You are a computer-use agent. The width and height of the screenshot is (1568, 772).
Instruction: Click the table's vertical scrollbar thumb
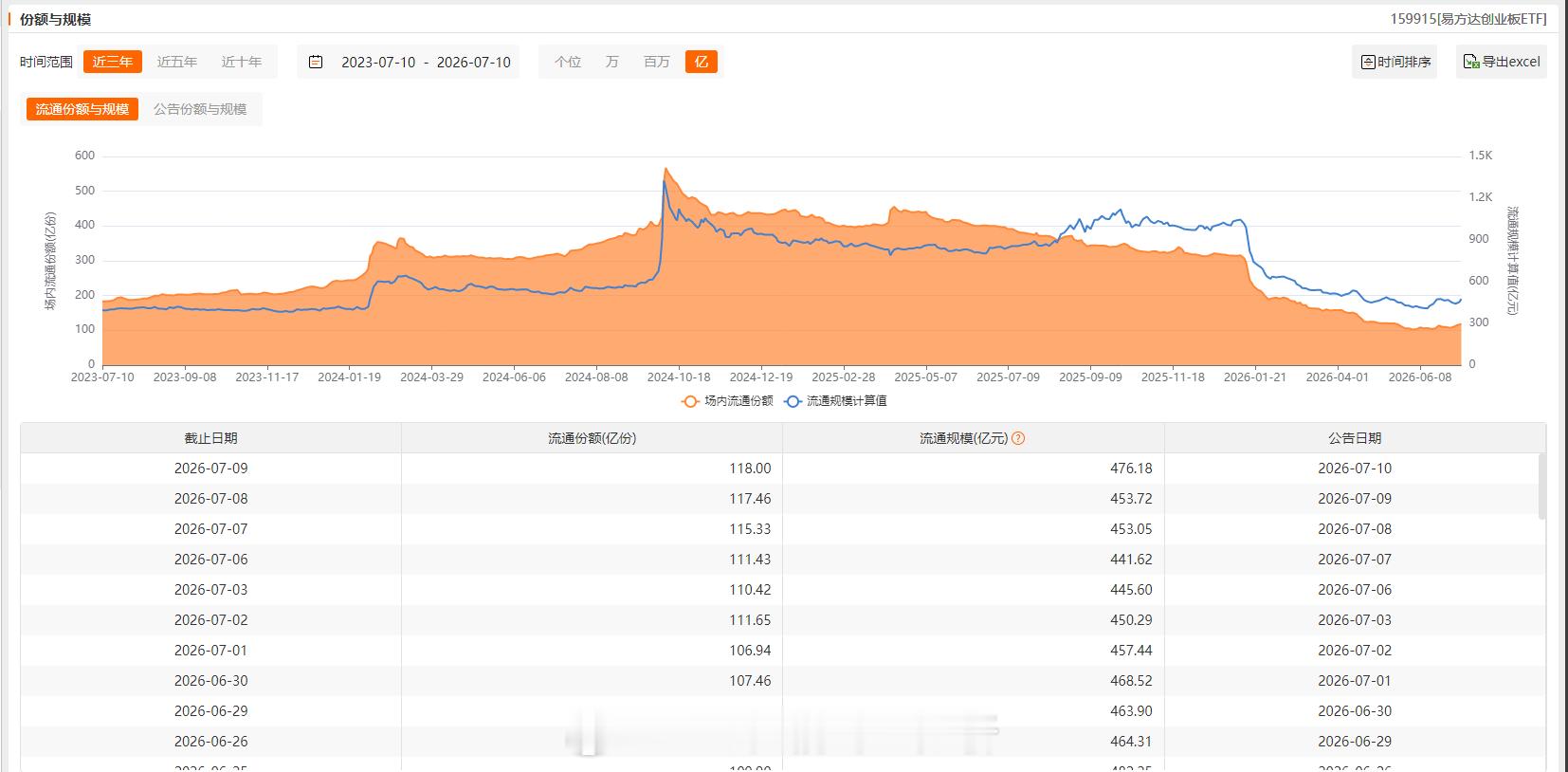pyautogui.click(x=1542, y=486)
